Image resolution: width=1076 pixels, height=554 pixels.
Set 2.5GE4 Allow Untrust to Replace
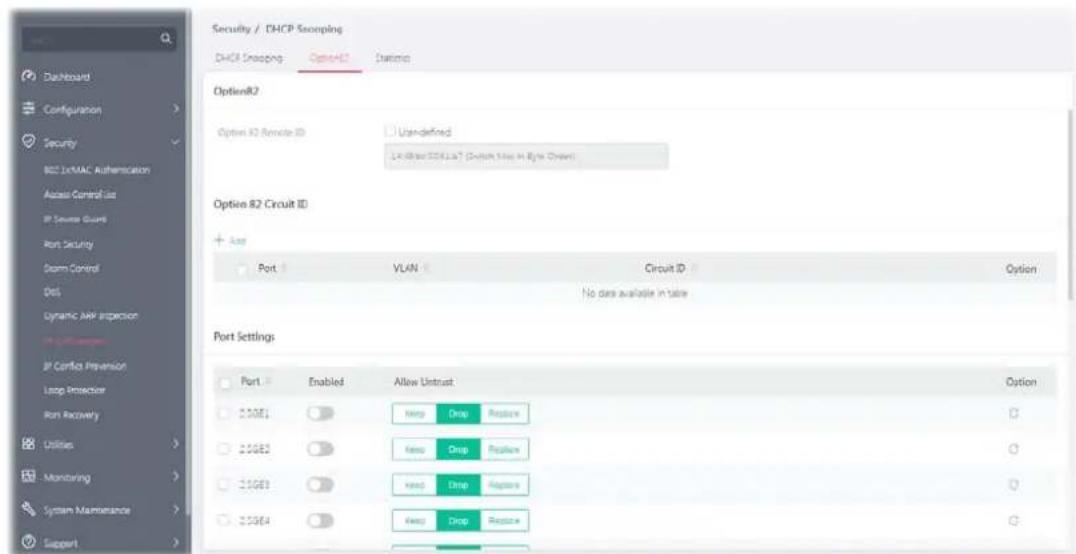[x=504, y=520]
